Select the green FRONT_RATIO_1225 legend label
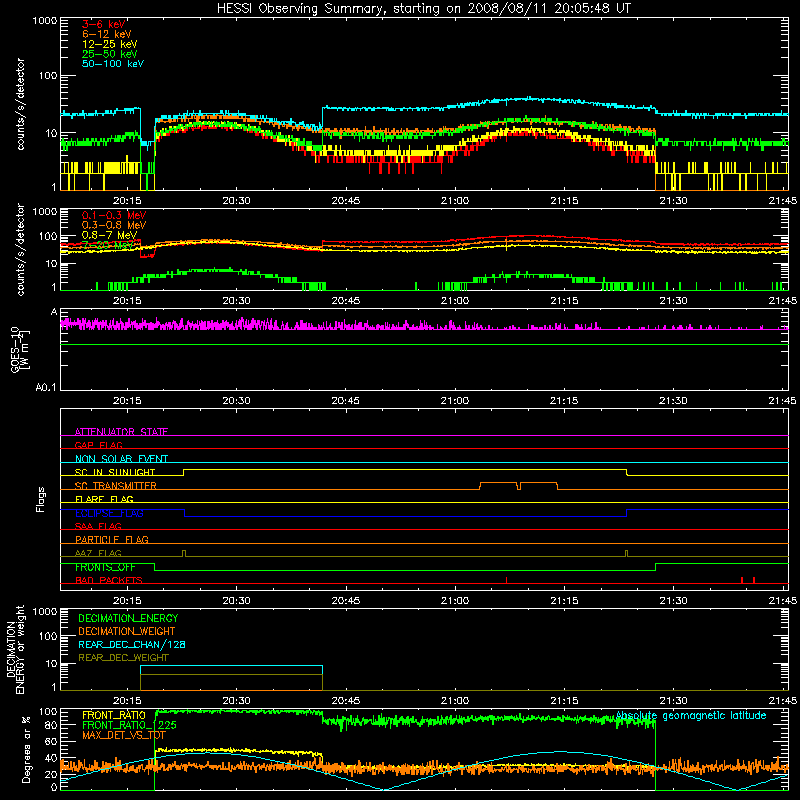800x800 pixels. (x=129, y=725)
